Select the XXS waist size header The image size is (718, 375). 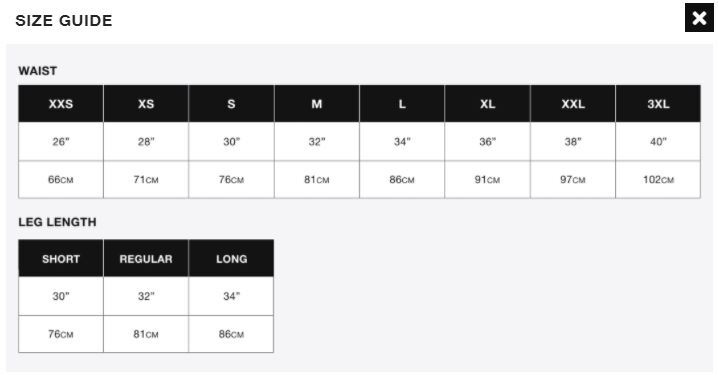coord(61,103)
